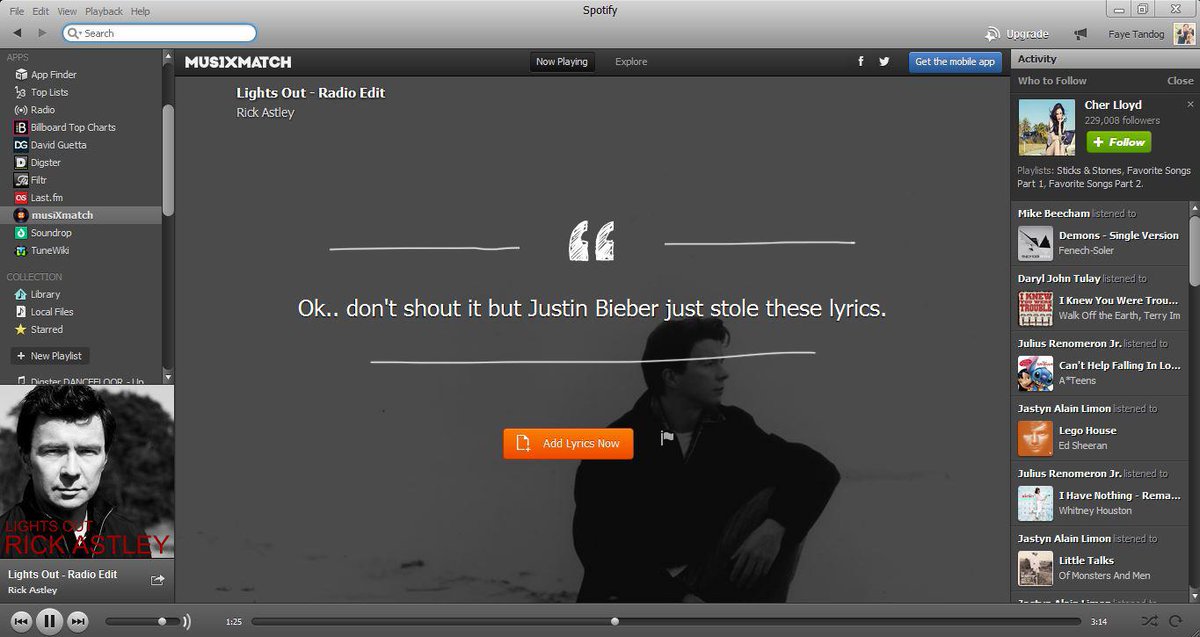The width and height of the screenshot is (1200, 637).
Task: Click the megaphone notifications icon
Action: (x=1080, y=33)
